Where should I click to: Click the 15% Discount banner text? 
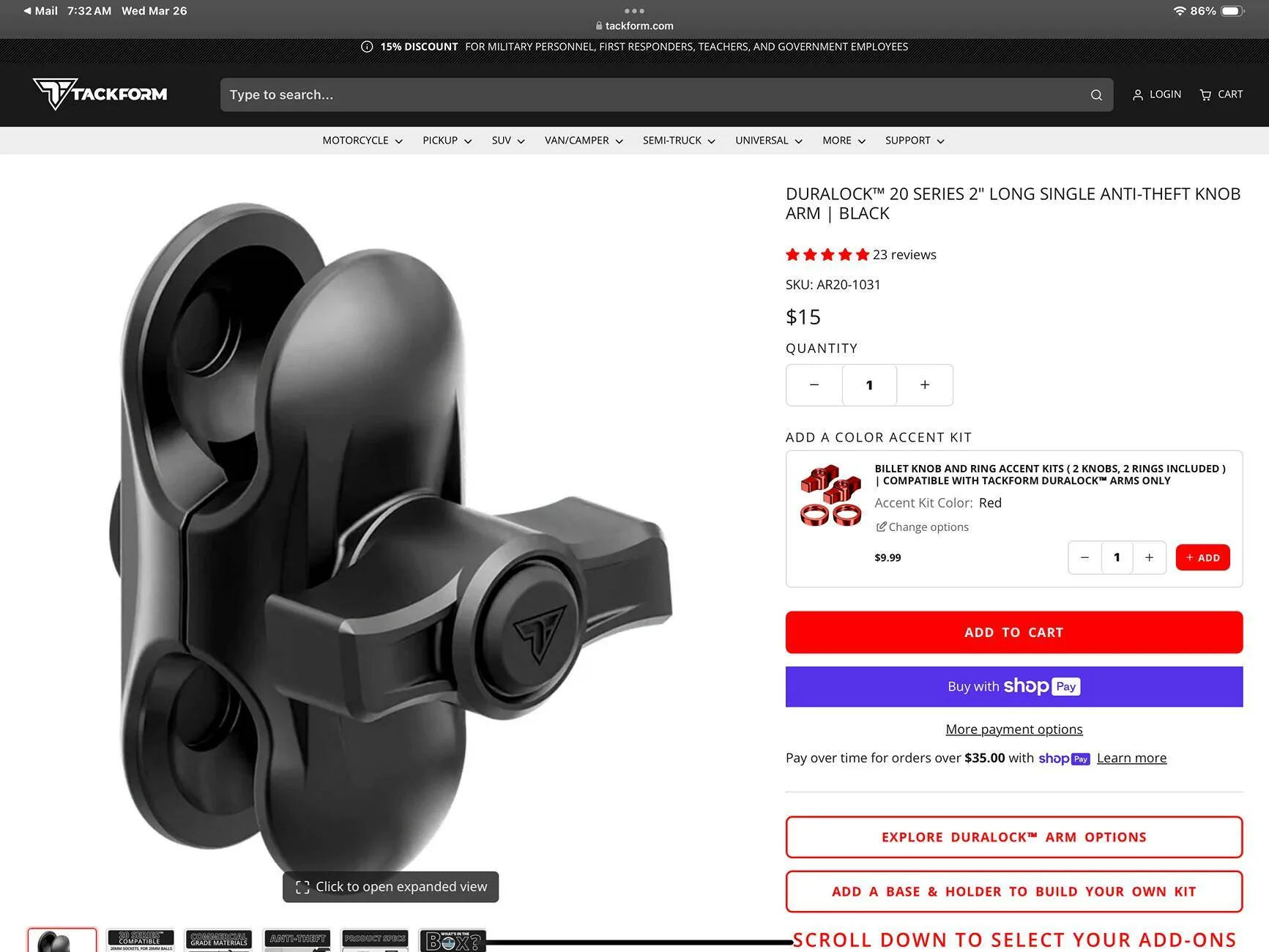(419, 47)
